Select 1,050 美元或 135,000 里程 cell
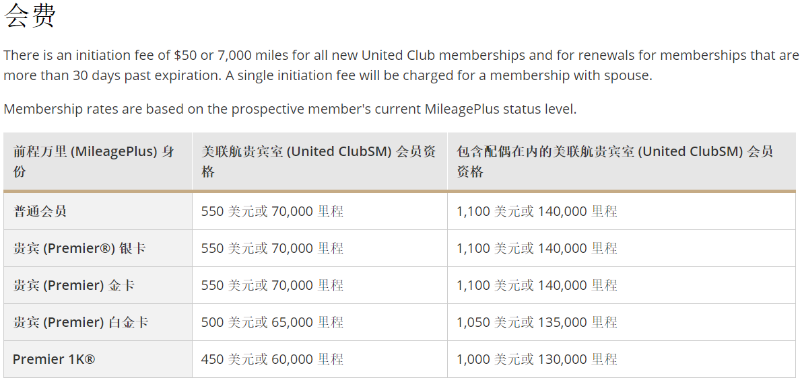The image size is (800, 382). point(621,322)
